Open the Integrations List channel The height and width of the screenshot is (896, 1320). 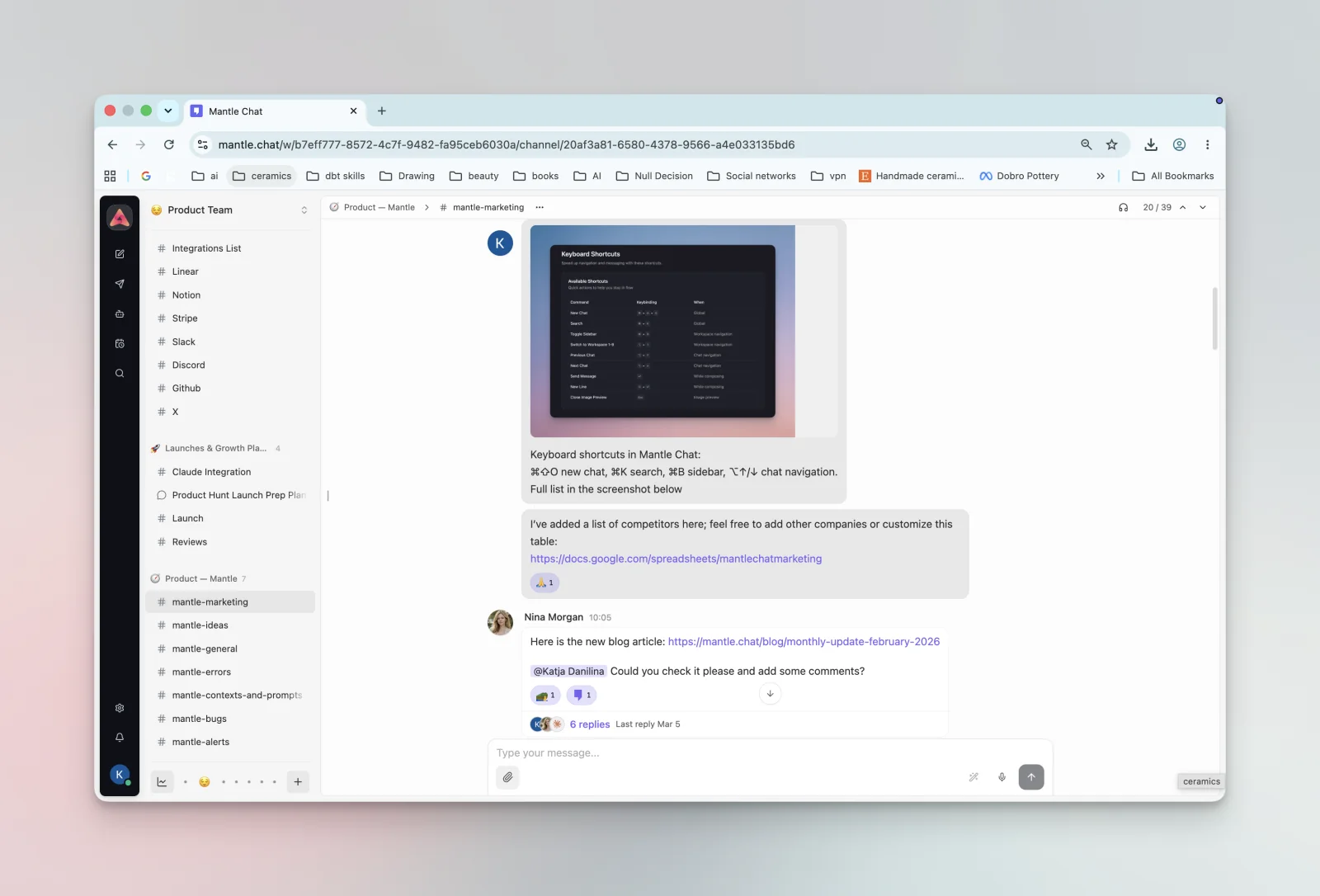(x=231, y=248)
